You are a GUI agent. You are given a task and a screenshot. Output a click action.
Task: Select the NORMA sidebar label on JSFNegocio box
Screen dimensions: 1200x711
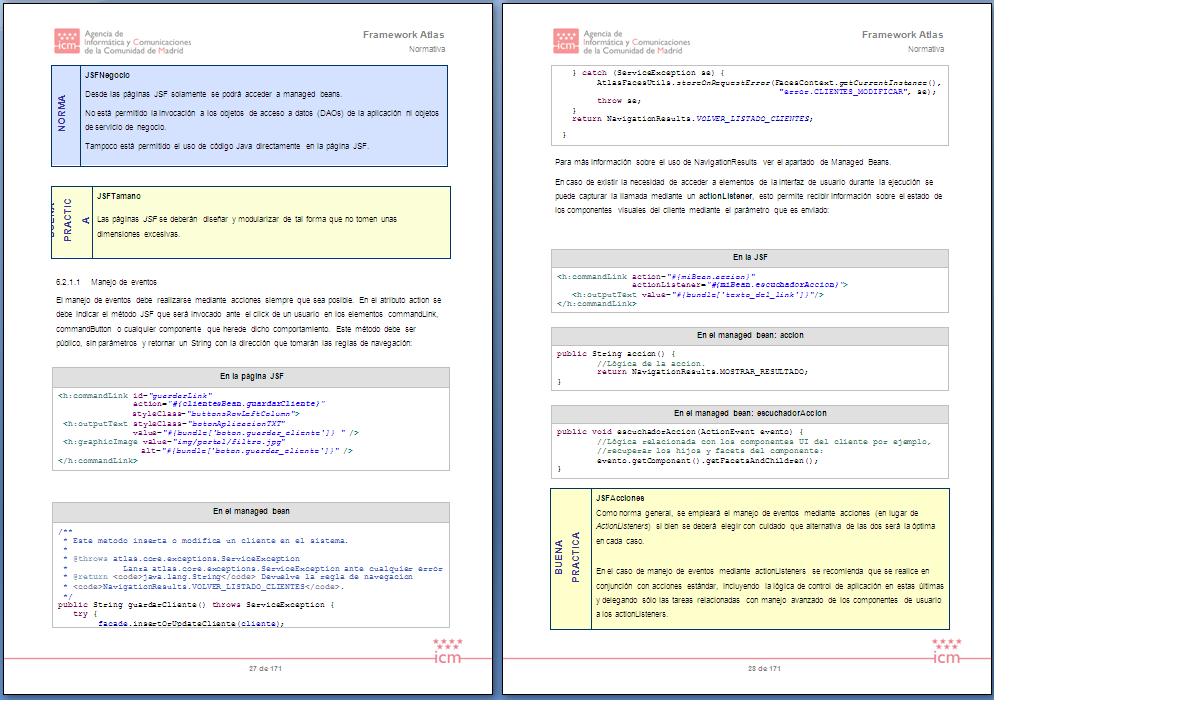65,115
